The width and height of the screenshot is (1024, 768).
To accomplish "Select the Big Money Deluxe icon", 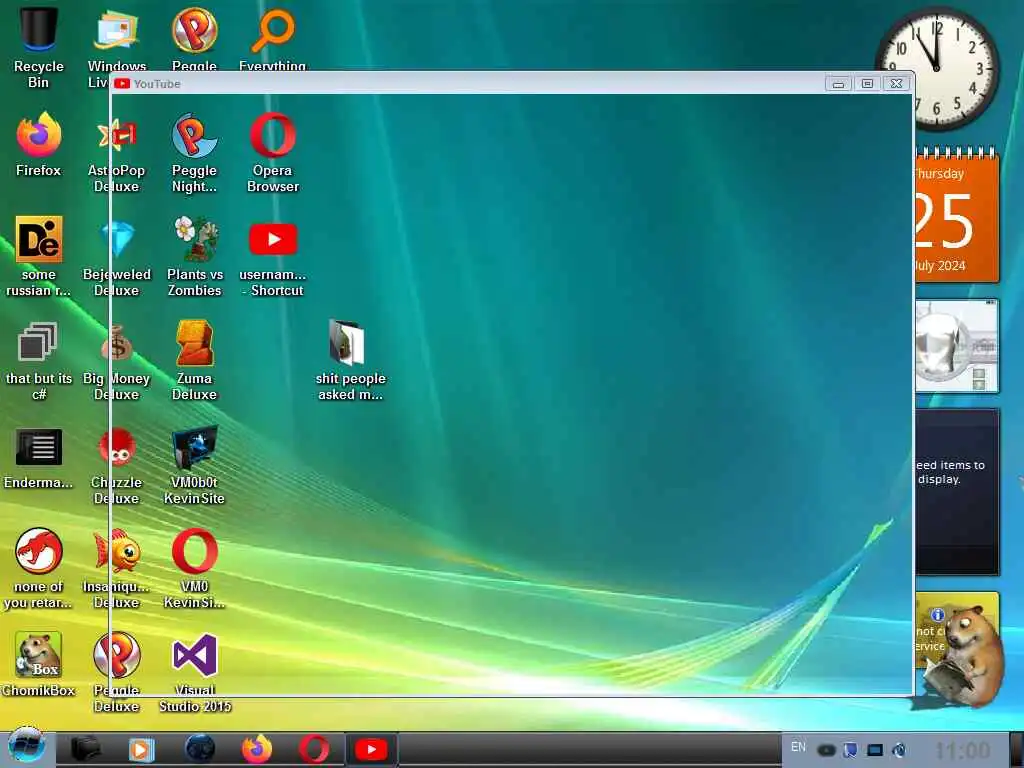I will [117, 345].
